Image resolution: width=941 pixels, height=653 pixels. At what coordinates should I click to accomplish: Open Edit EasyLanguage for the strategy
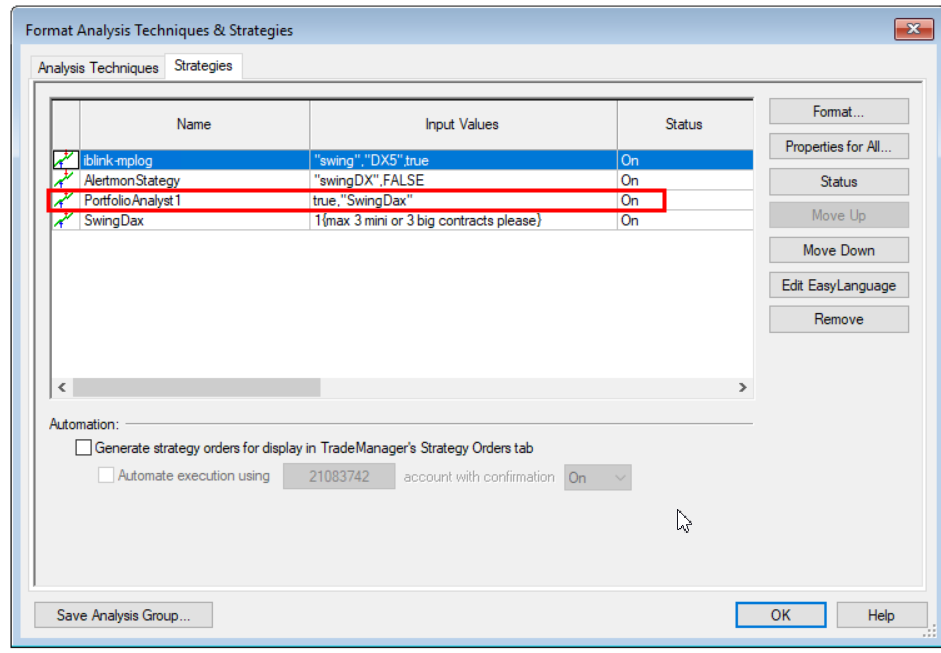838,285
